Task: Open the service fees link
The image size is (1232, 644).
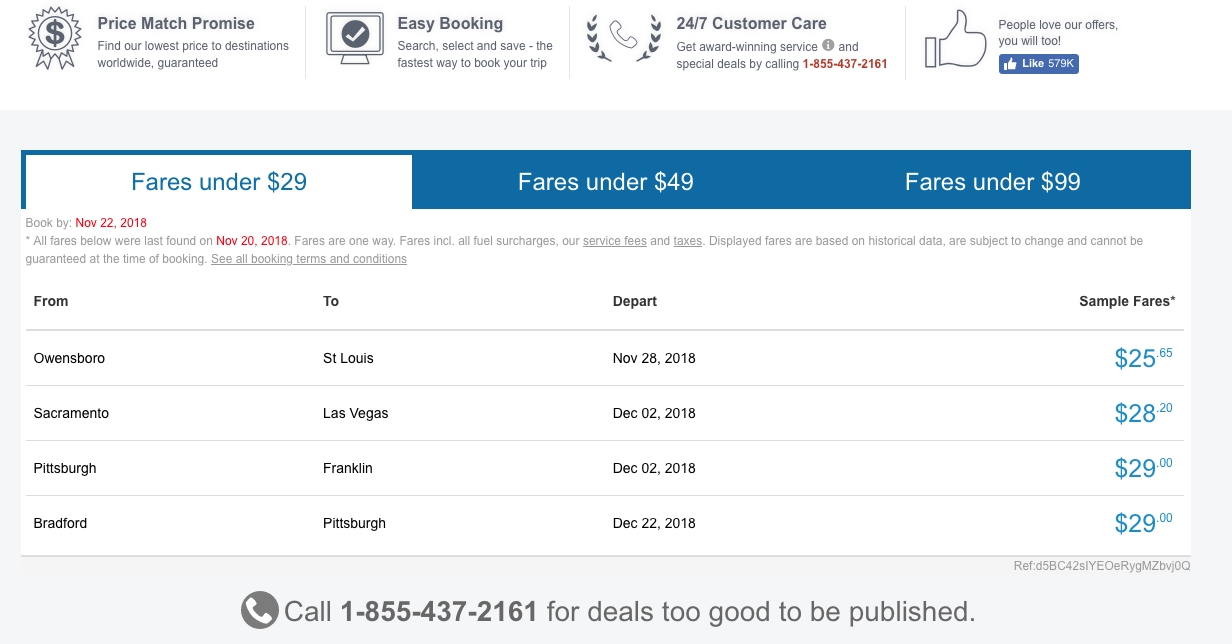Action: [x=615, y=241]
